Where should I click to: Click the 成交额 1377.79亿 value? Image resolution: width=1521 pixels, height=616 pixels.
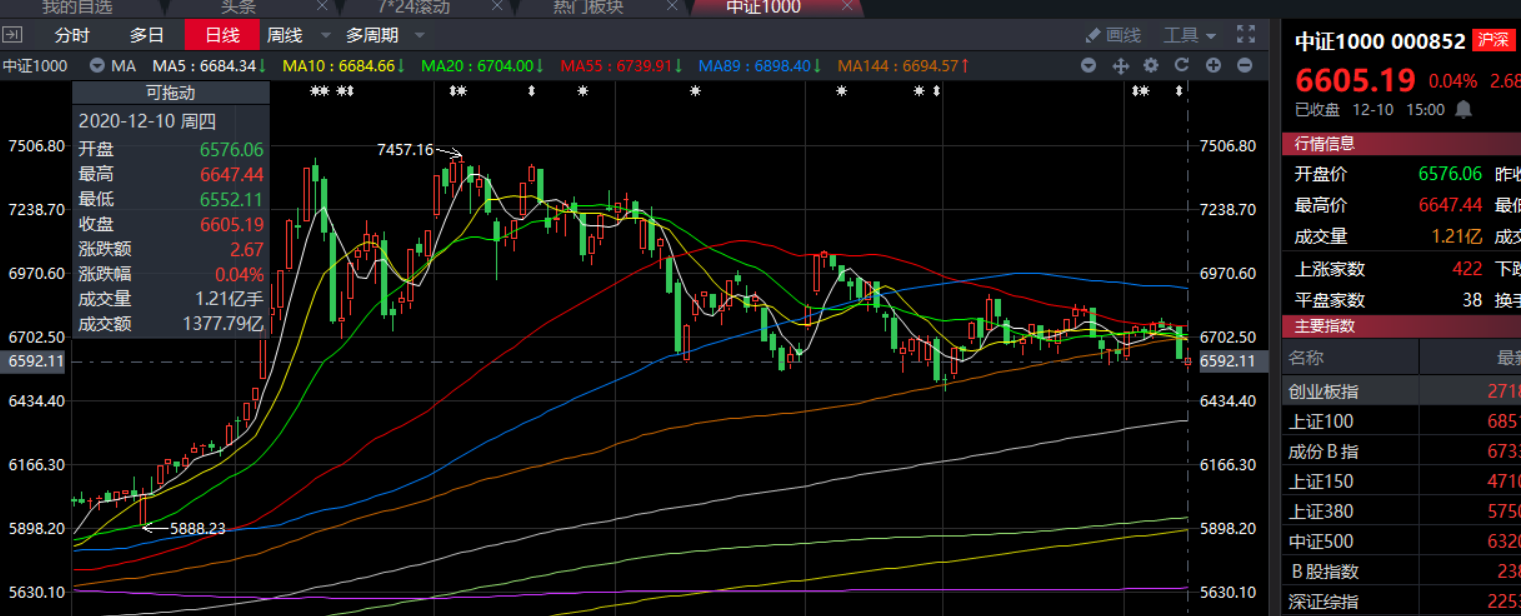tap(223, 324)
